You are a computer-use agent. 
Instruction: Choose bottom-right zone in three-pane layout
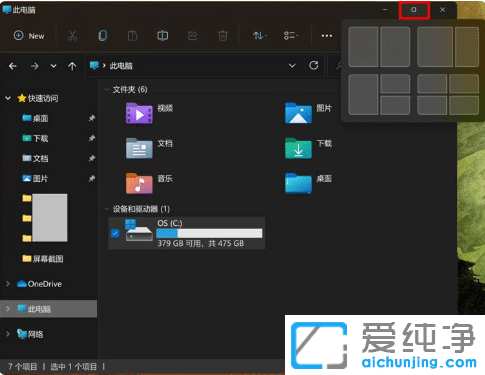pyautogui.click(x=395, y=105)
